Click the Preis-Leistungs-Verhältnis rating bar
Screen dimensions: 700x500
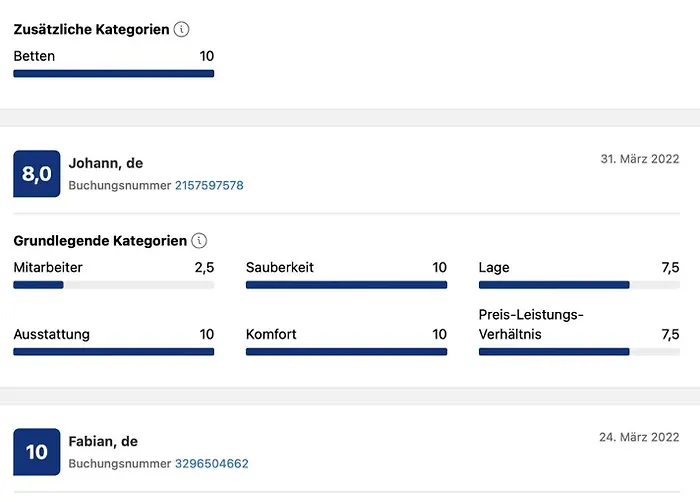point(579,352)
